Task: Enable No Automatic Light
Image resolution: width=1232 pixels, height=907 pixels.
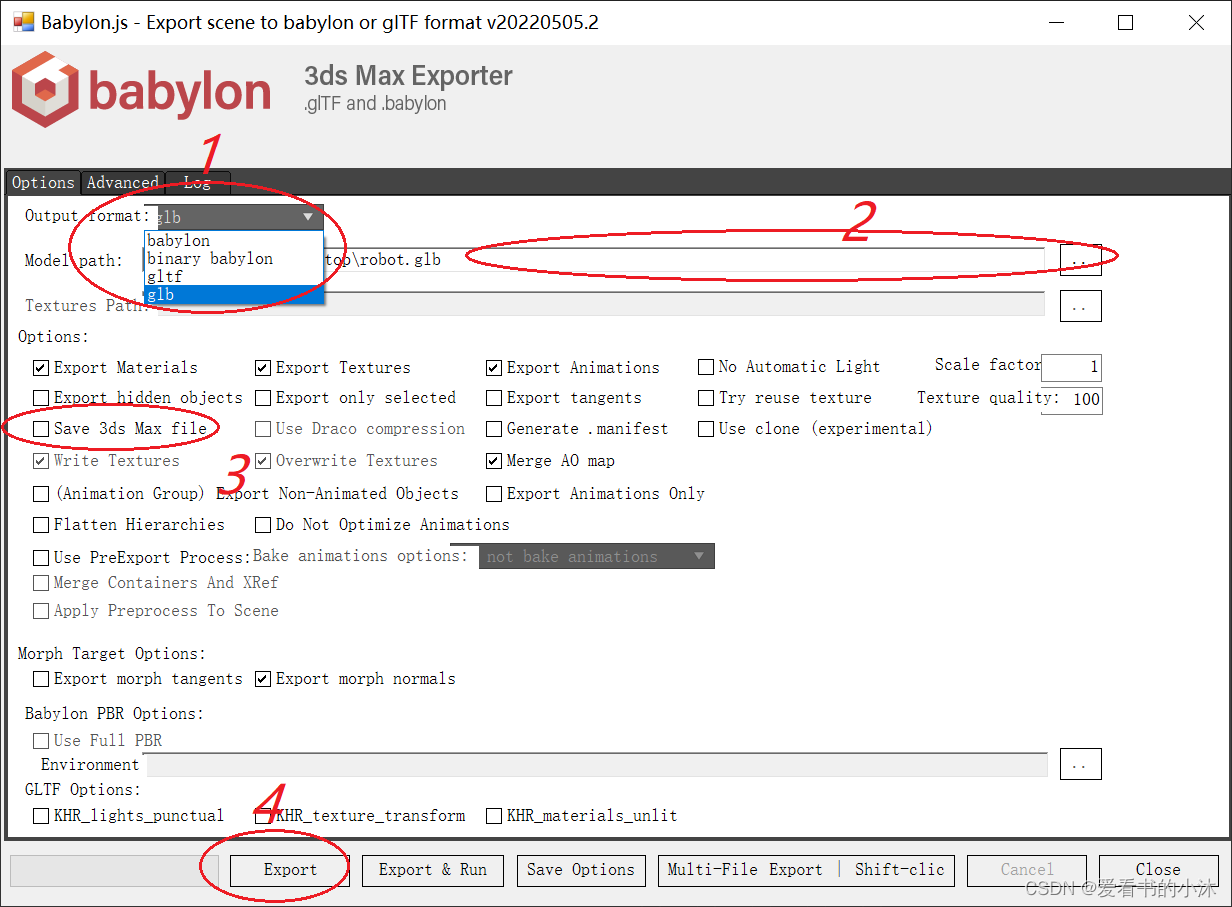Action: click(x=706, y=368)
